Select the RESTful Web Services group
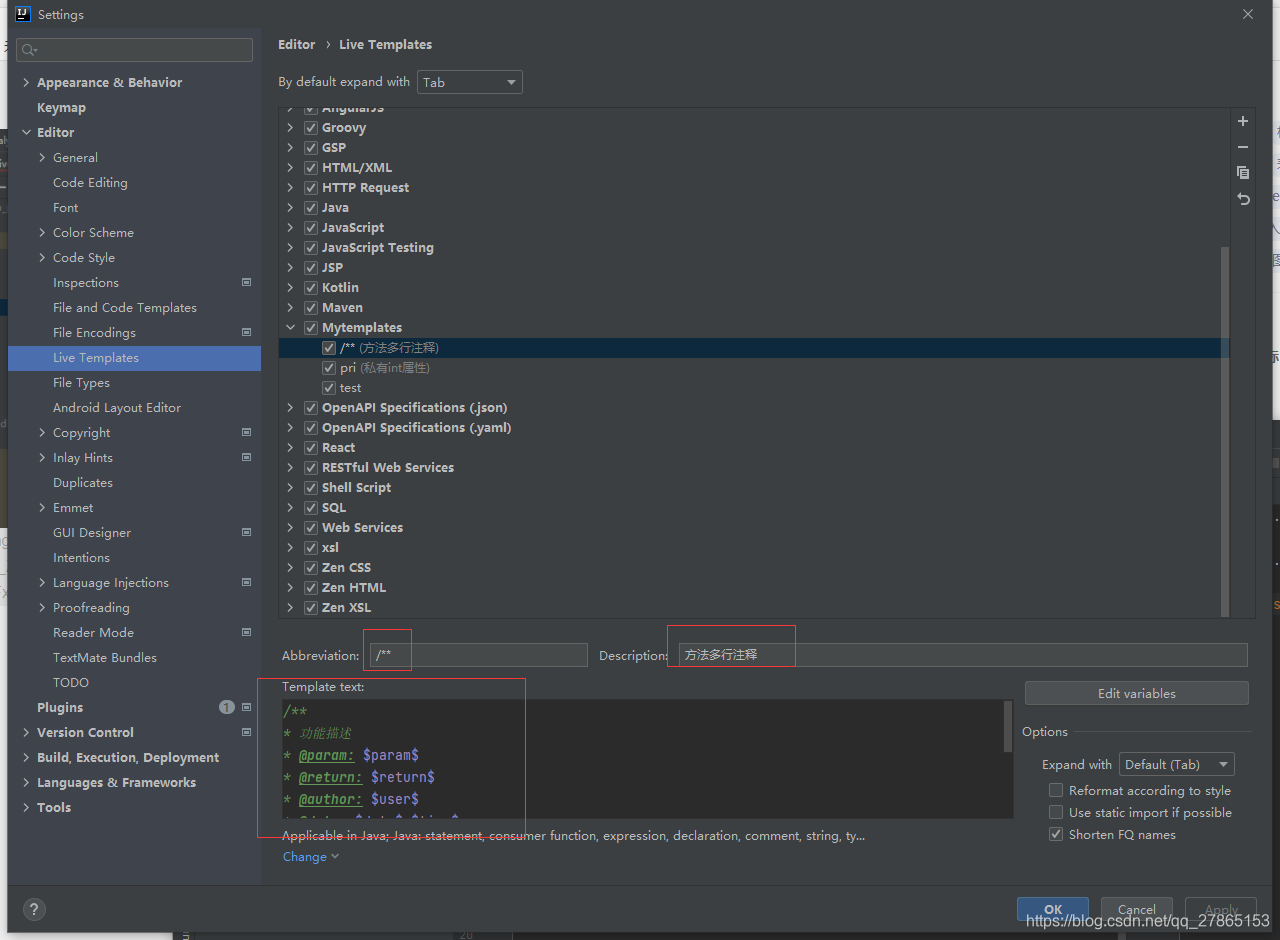The height and width of the screenshot is (940, 1280). point(388,468)
